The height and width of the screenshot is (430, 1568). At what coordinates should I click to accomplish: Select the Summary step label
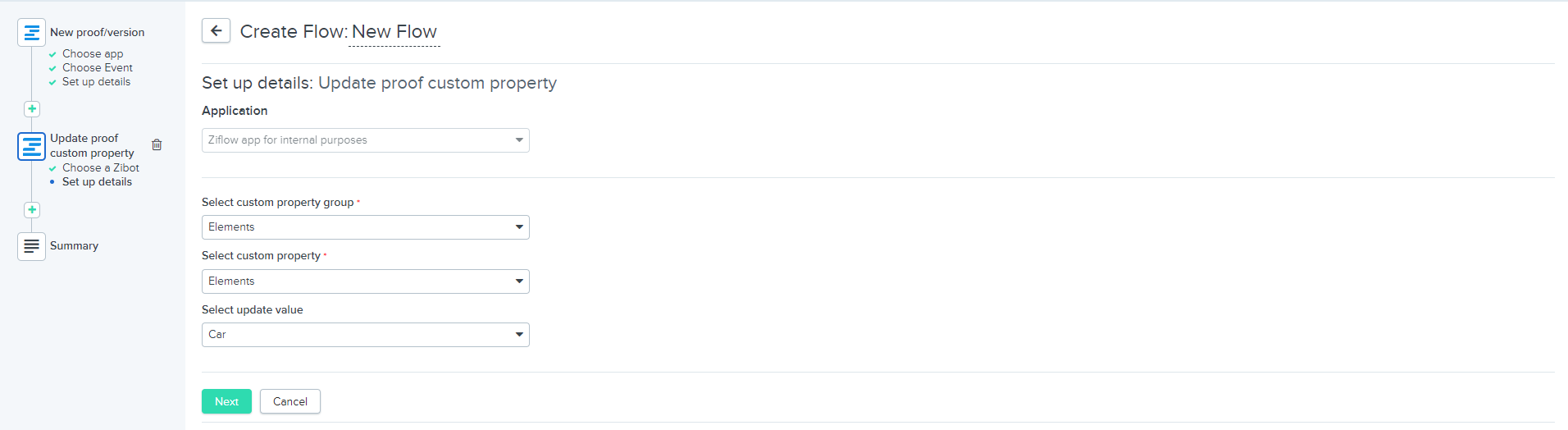[74, 246]
